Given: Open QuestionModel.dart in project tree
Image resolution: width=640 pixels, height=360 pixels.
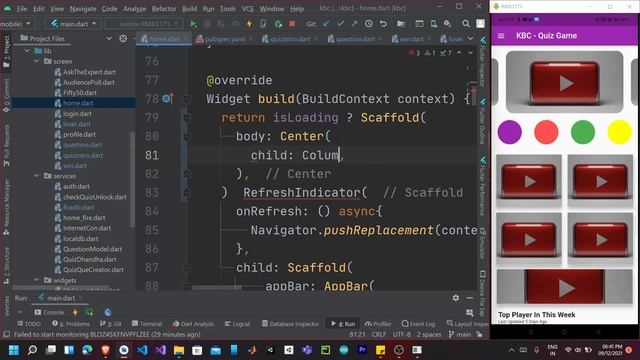Looking at the screenshot, I should (92, 249).
